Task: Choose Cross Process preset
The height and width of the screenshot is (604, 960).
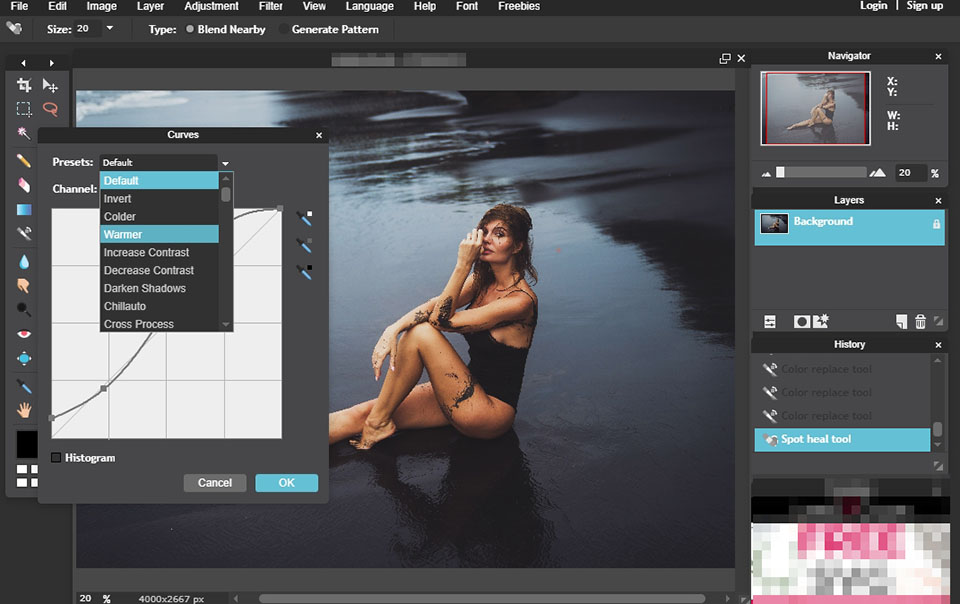Action: tap(159, 324)
